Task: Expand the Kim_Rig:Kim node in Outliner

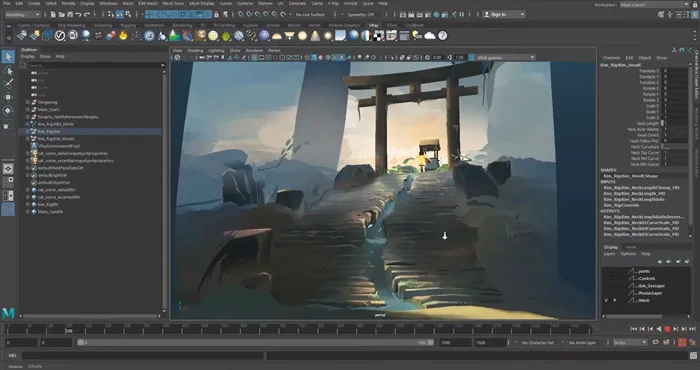Action: 27,132
